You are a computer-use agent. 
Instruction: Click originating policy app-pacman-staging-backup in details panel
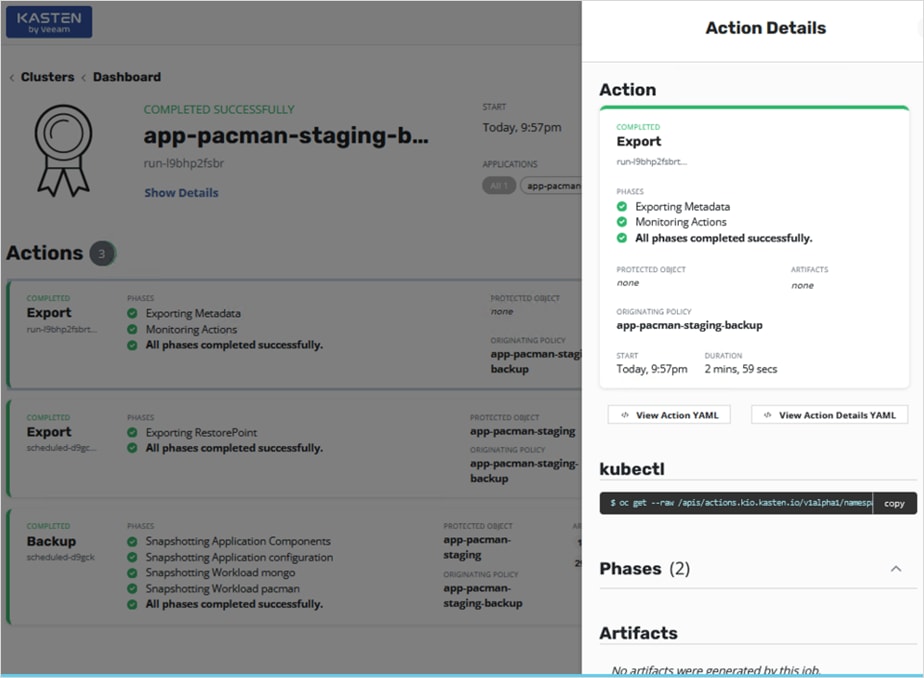689,325
